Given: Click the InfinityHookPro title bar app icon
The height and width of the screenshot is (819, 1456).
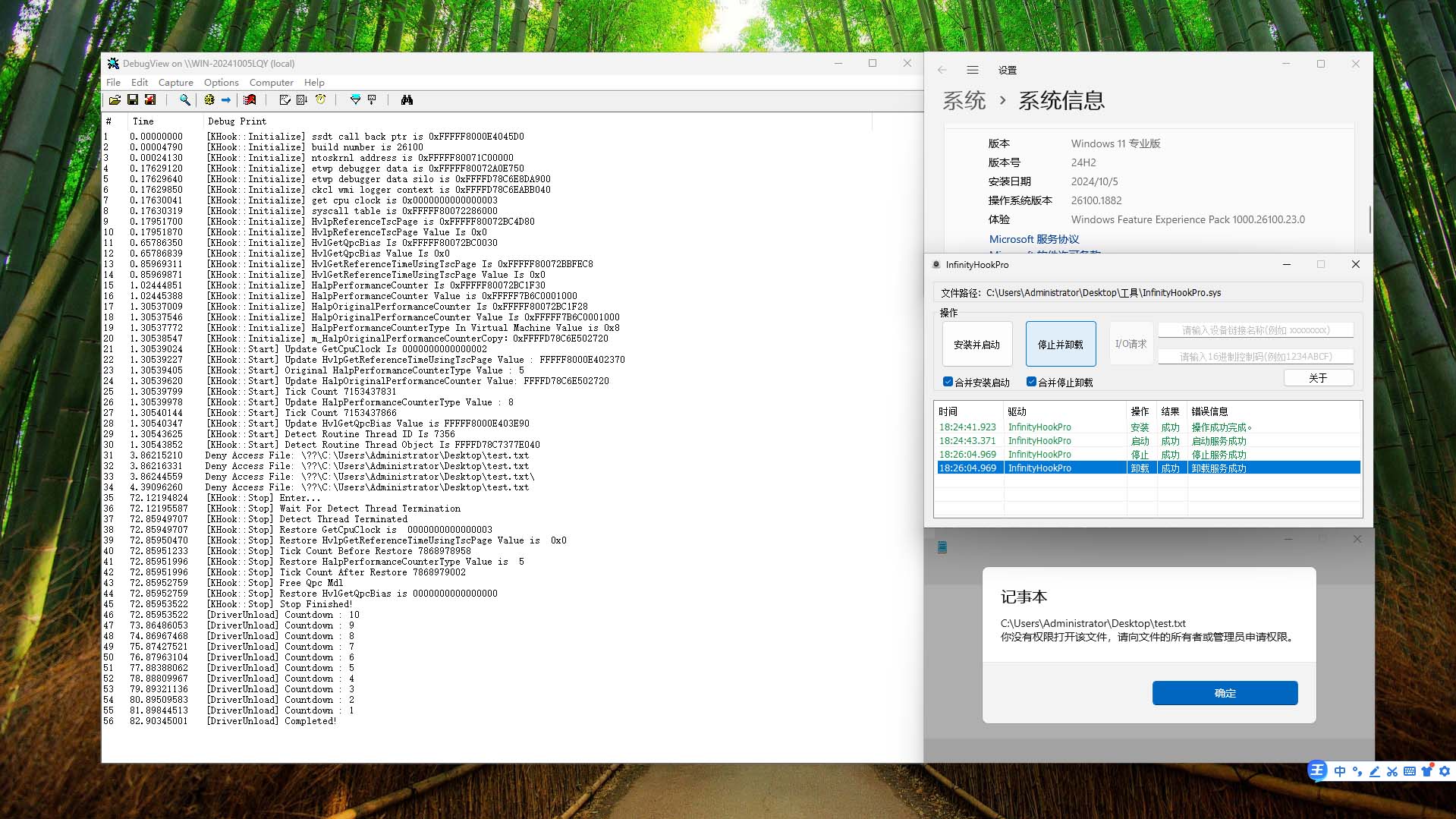Looking at the screenshot, I should (x=936, y=265).
